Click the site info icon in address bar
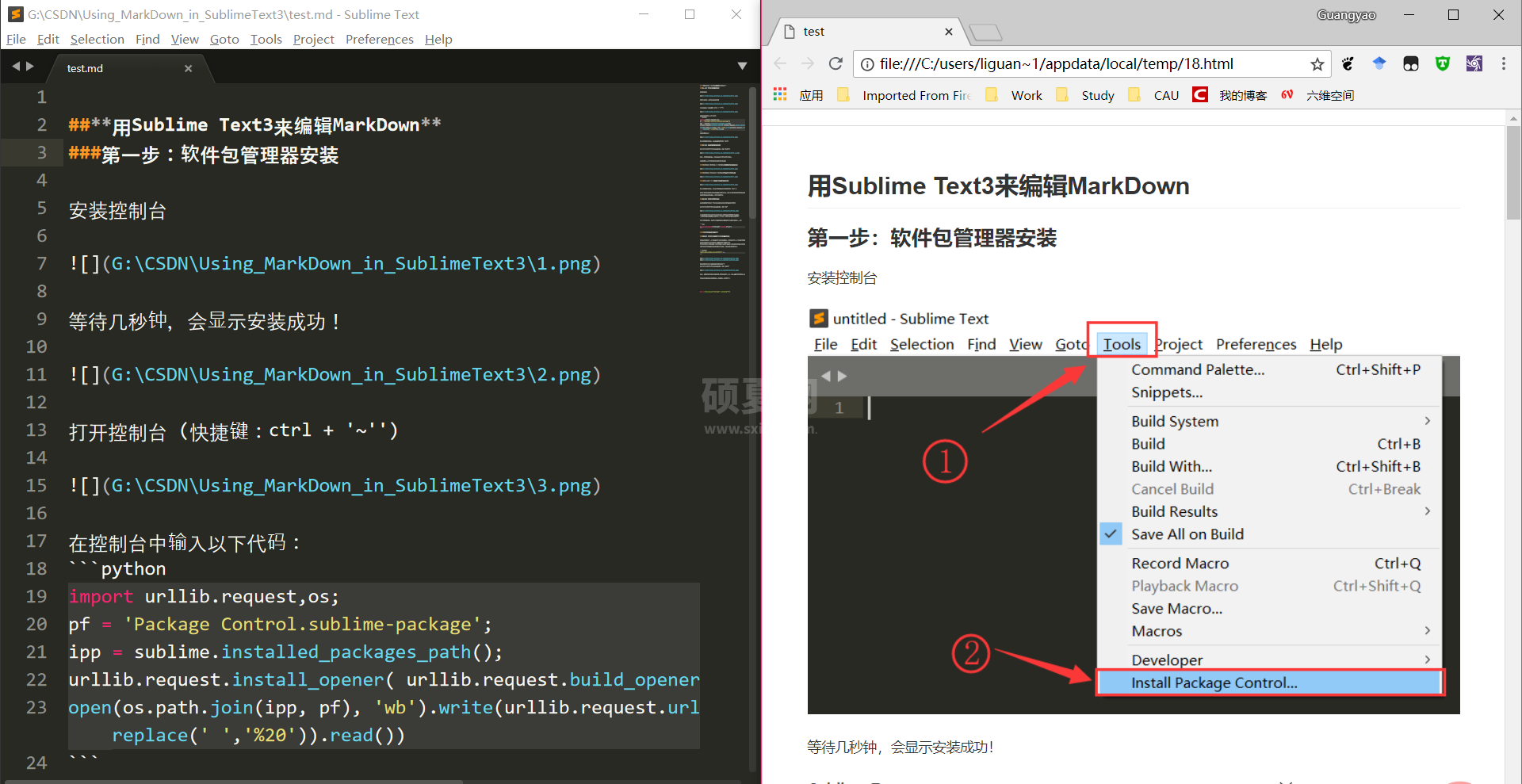Screen dimensions: 1522x784 pyautogui.click(x=867, y=64)
